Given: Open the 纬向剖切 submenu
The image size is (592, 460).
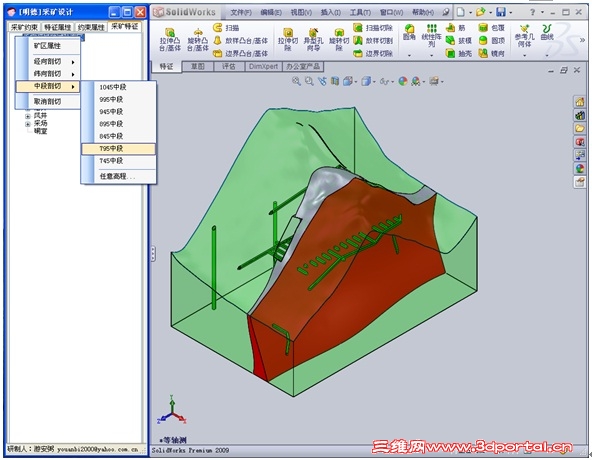Looking at the screenshot, I should point(48,74).
